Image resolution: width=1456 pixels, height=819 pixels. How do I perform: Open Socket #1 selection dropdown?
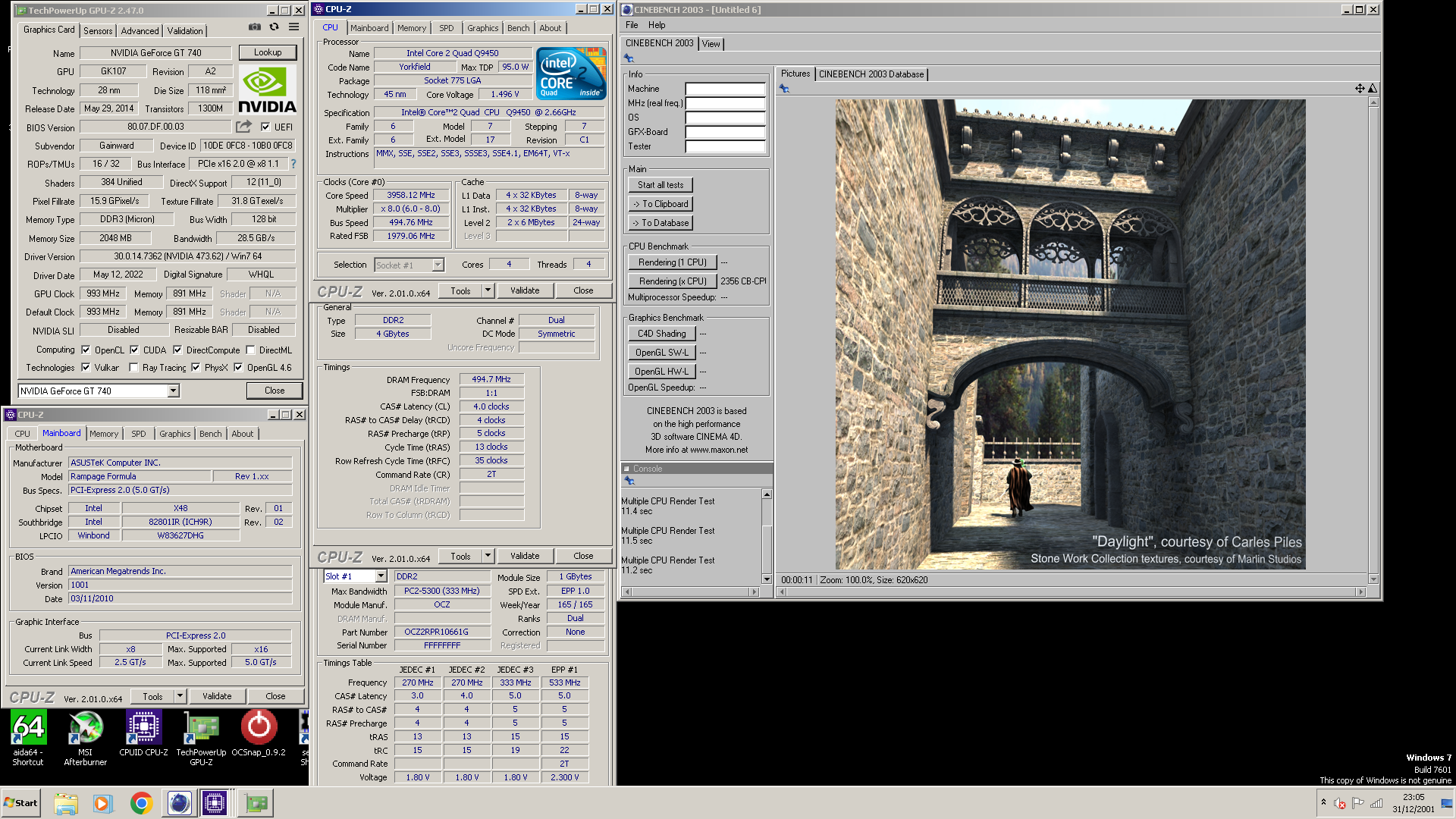coord(438,265)
